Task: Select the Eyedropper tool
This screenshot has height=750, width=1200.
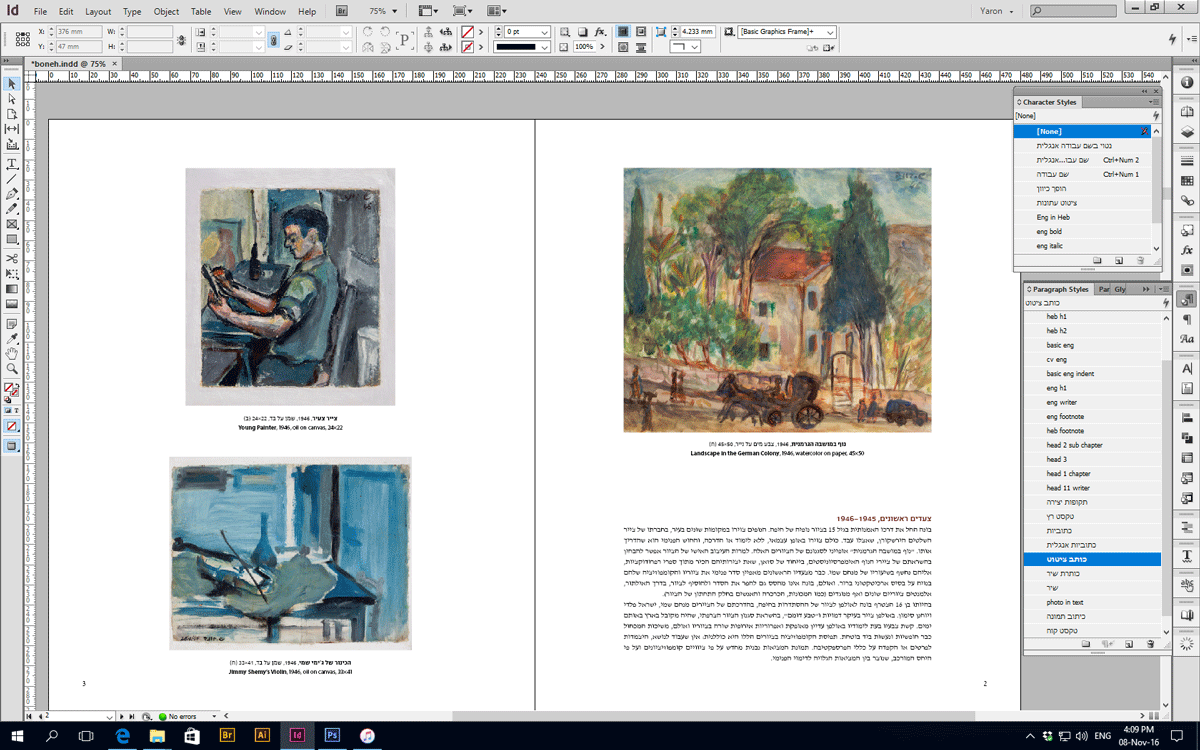Action: [12, 338]
